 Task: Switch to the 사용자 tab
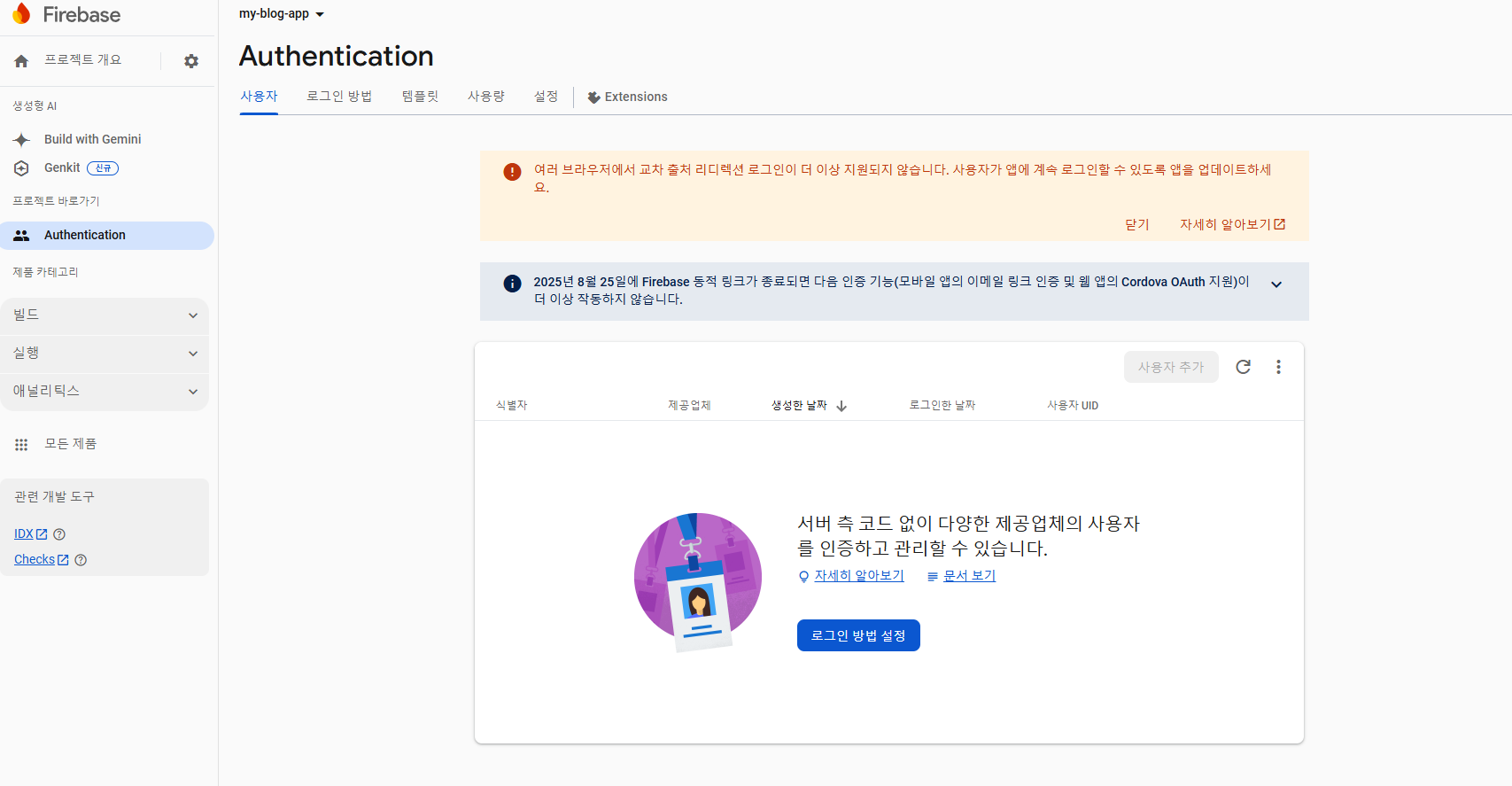[x=259, y=97]
